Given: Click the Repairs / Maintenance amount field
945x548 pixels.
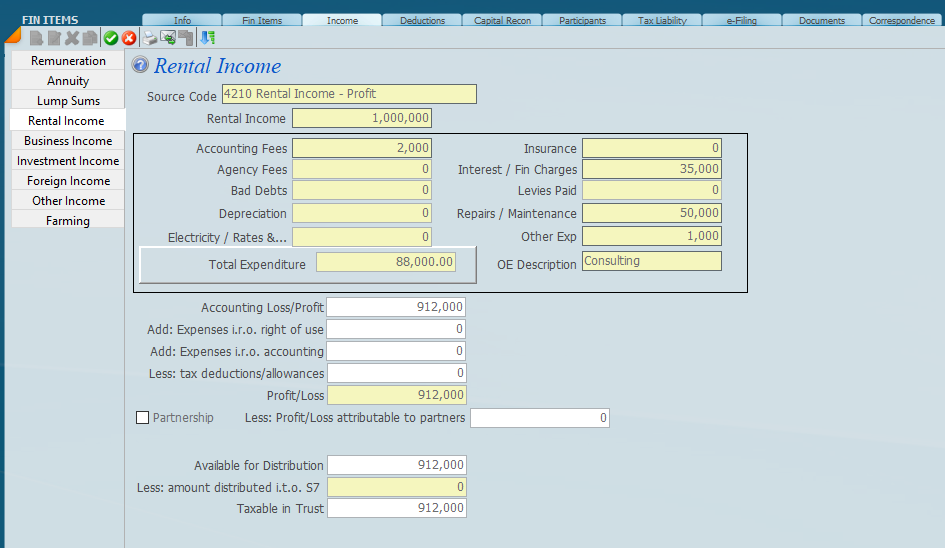Looking at the screenshot, I should (651, 213).
